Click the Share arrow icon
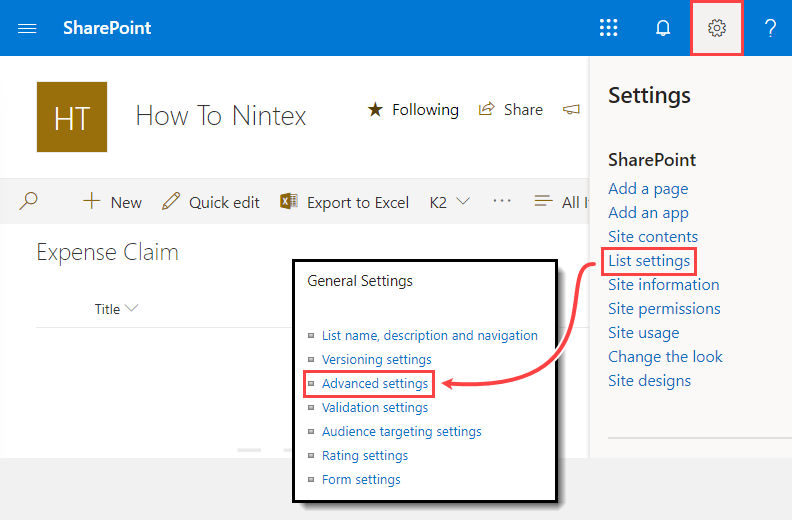 [486, 109]
